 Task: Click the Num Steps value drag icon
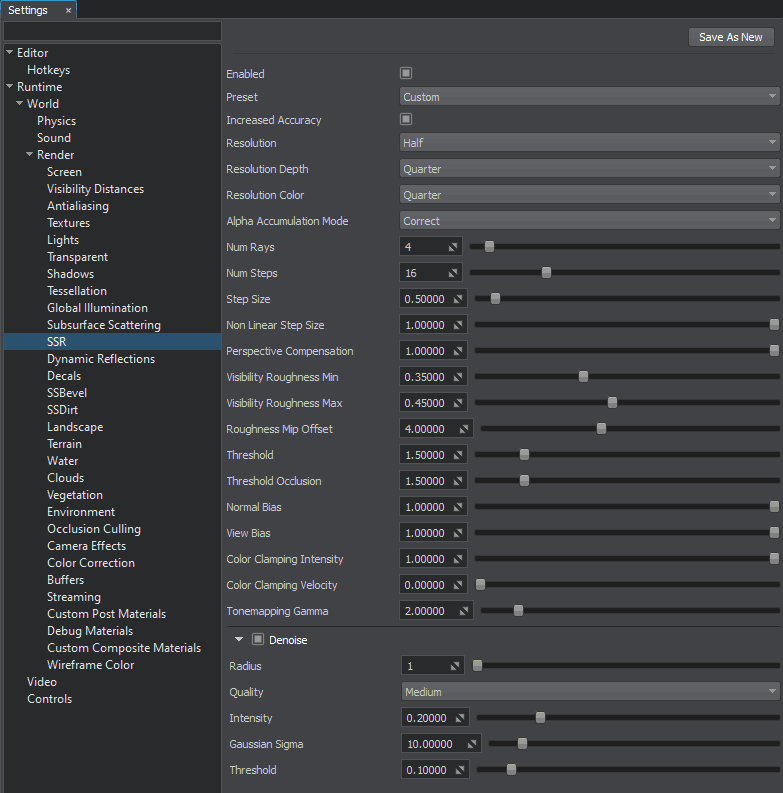tap(453, 273)
